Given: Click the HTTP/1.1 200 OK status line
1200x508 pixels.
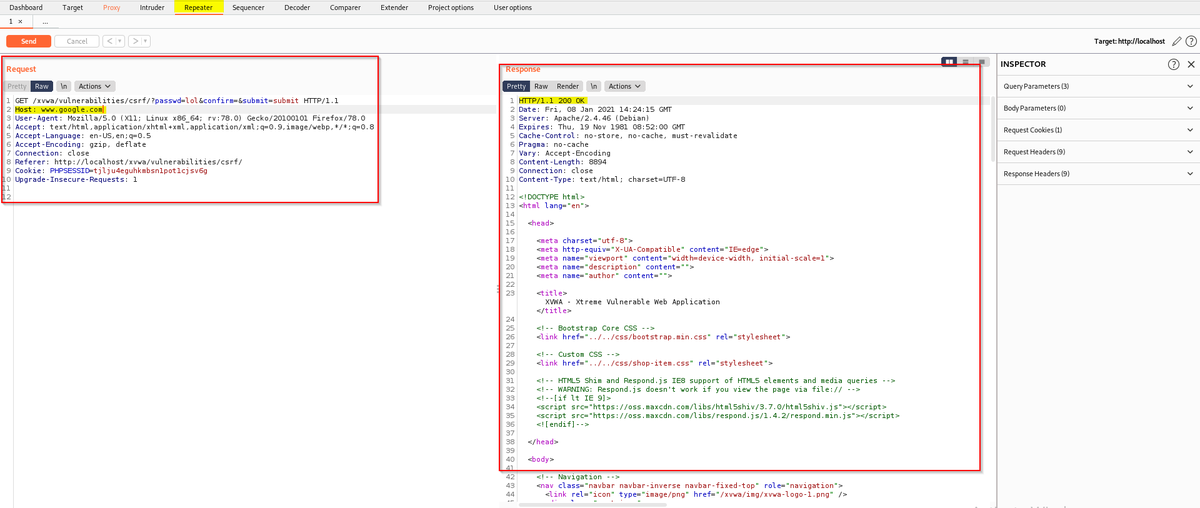Looking at the screenshot, I should click(552, 101).
